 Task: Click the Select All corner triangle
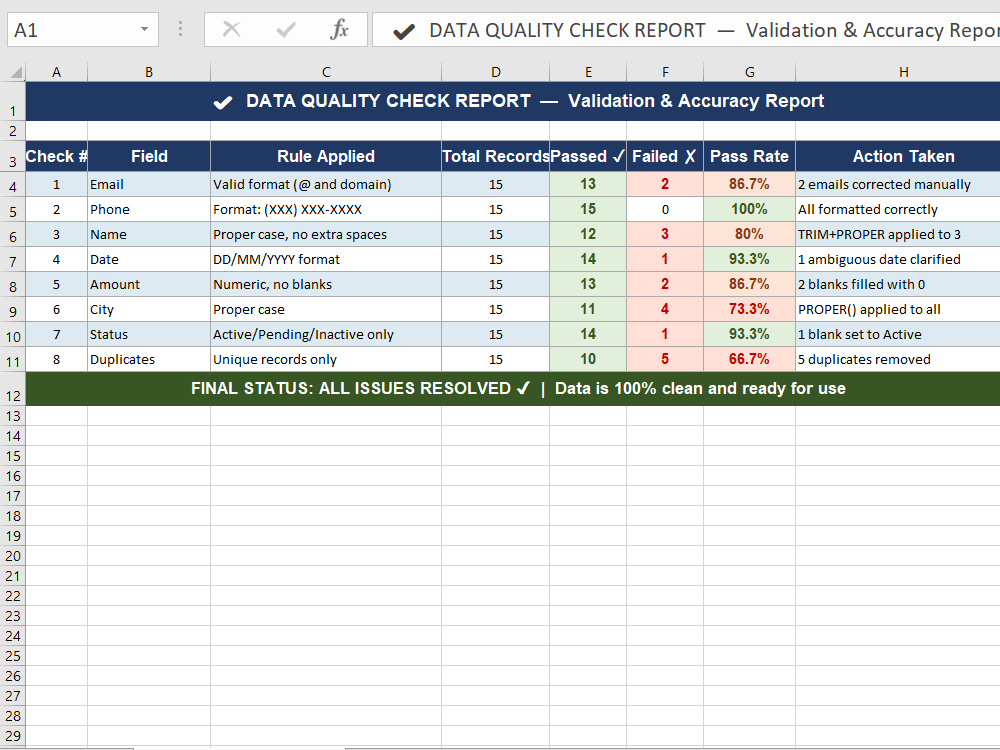click(x=16, y=72)
